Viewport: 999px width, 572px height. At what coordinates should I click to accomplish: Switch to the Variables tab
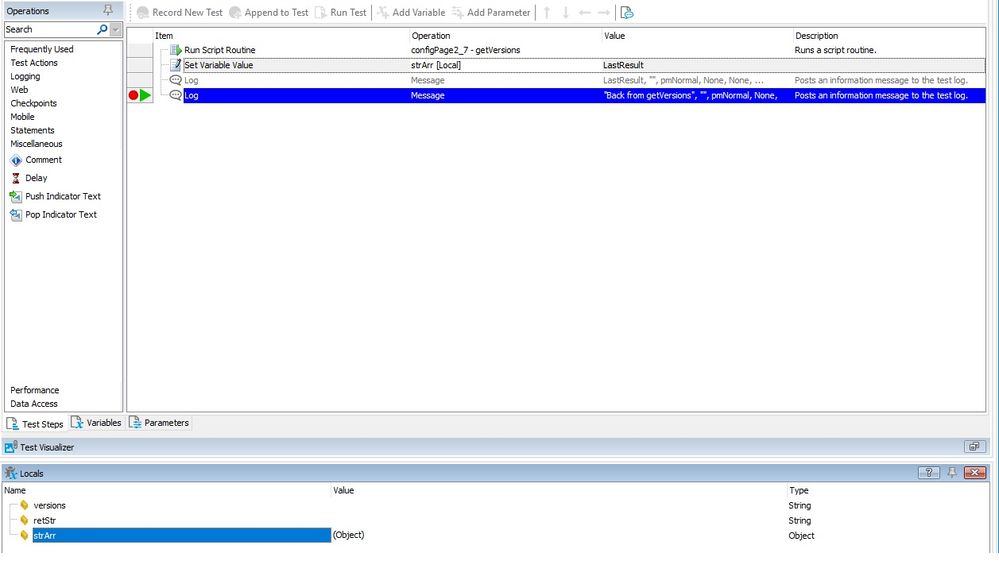(97, 423)
